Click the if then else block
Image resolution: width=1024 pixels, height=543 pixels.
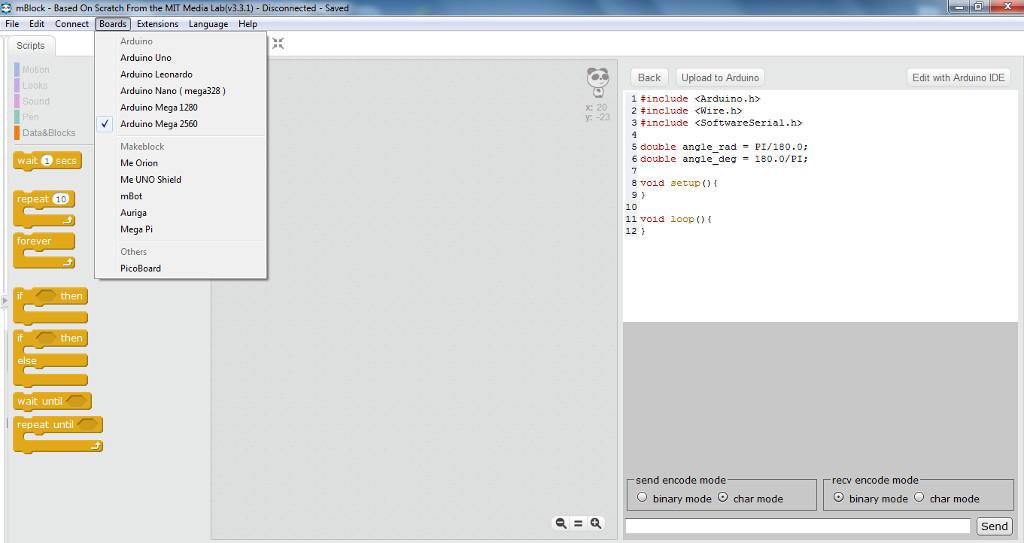[50, 358]
